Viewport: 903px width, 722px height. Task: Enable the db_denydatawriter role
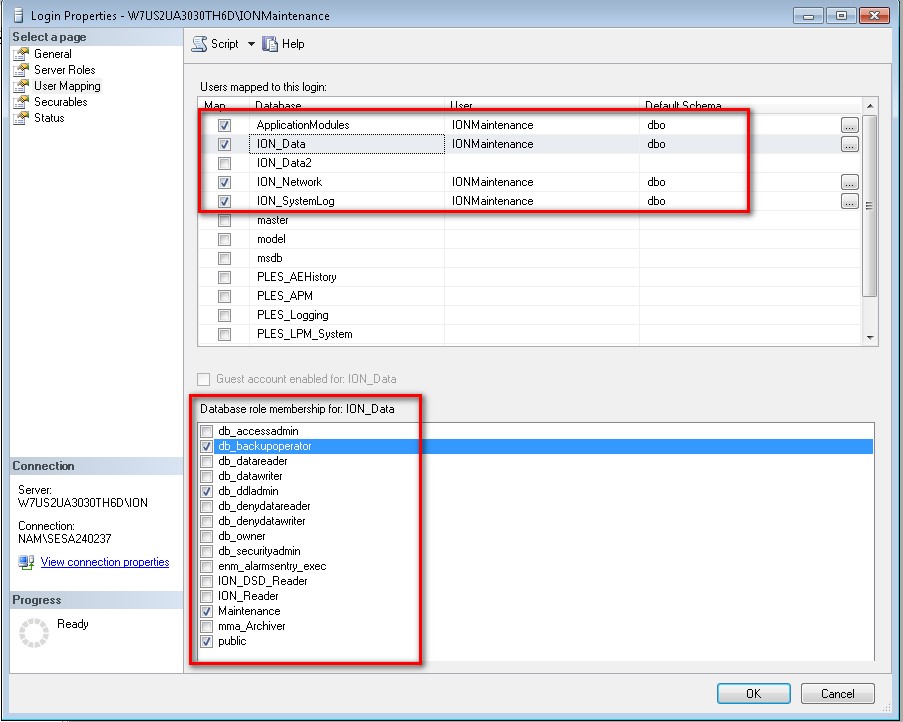(206, 521)
